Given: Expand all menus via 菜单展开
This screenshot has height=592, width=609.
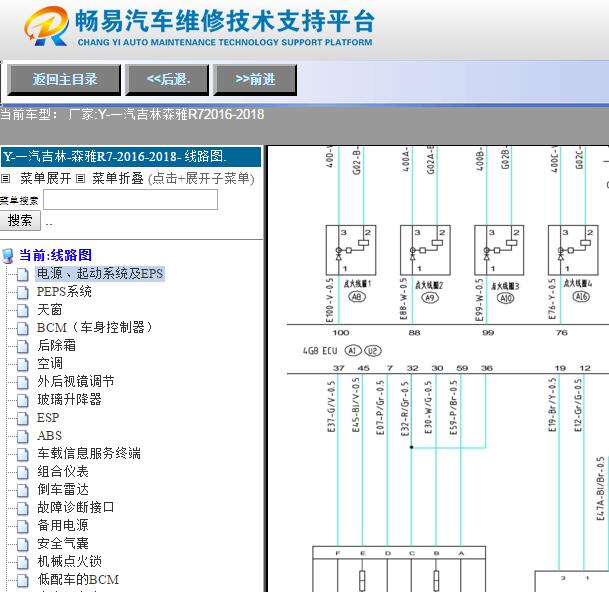Looking at the screenshot, I should (x=45, y=178).
